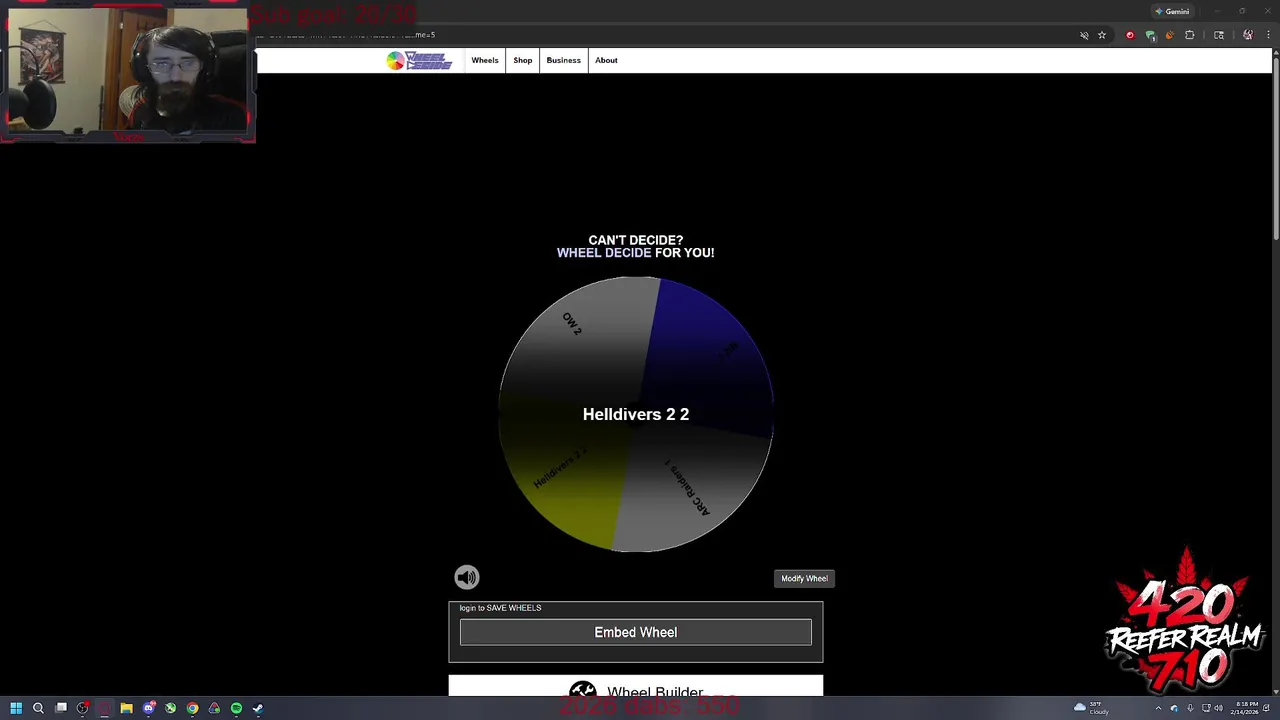Open Windows taskbar Search
1280x720 pixels.
38,708
